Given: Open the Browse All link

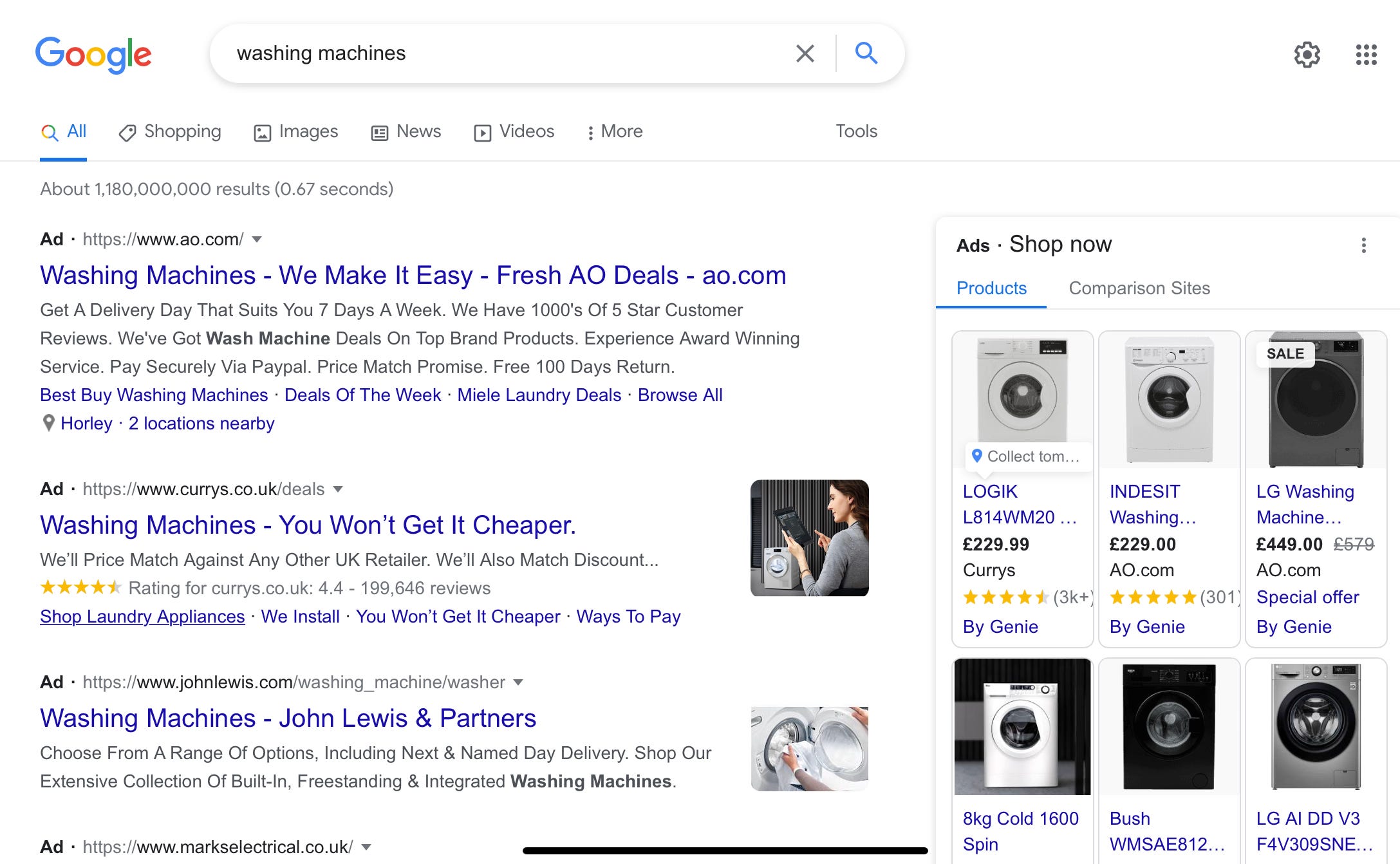Looking at the screenshot, I should (x=680, y=395).
